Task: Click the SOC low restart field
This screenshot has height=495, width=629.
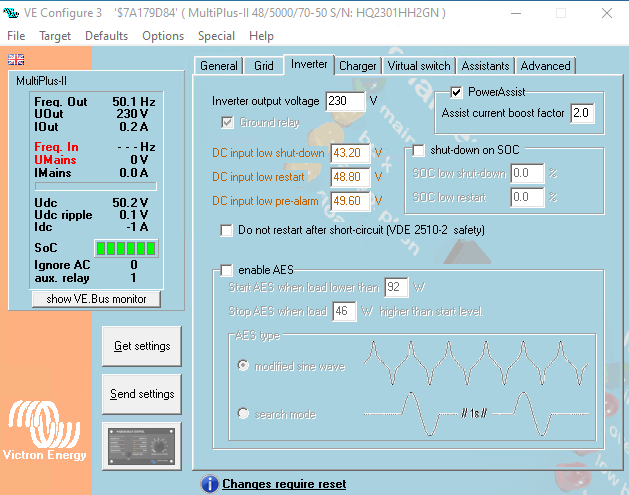Action: 527,197
